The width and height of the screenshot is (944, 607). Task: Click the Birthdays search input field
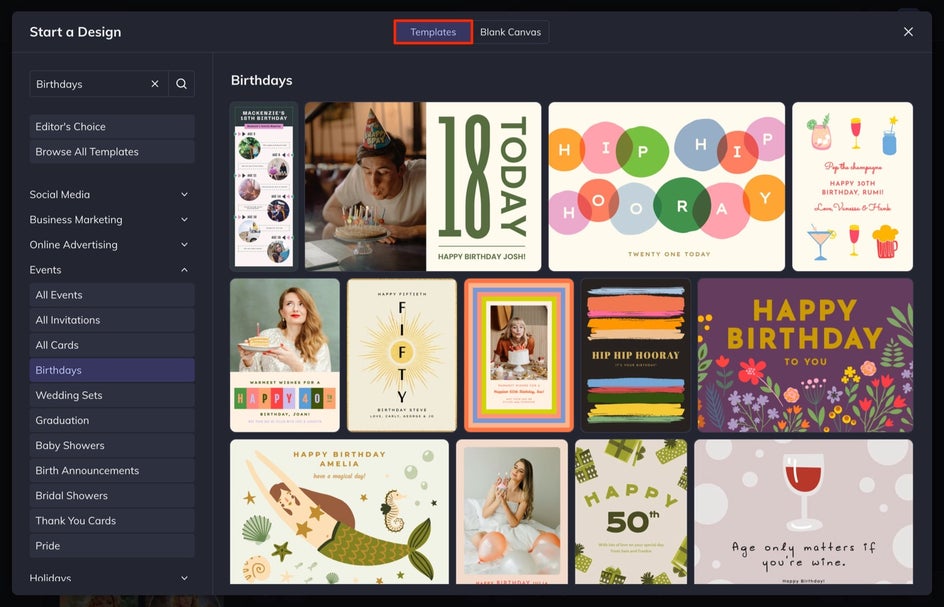[88, 84]
